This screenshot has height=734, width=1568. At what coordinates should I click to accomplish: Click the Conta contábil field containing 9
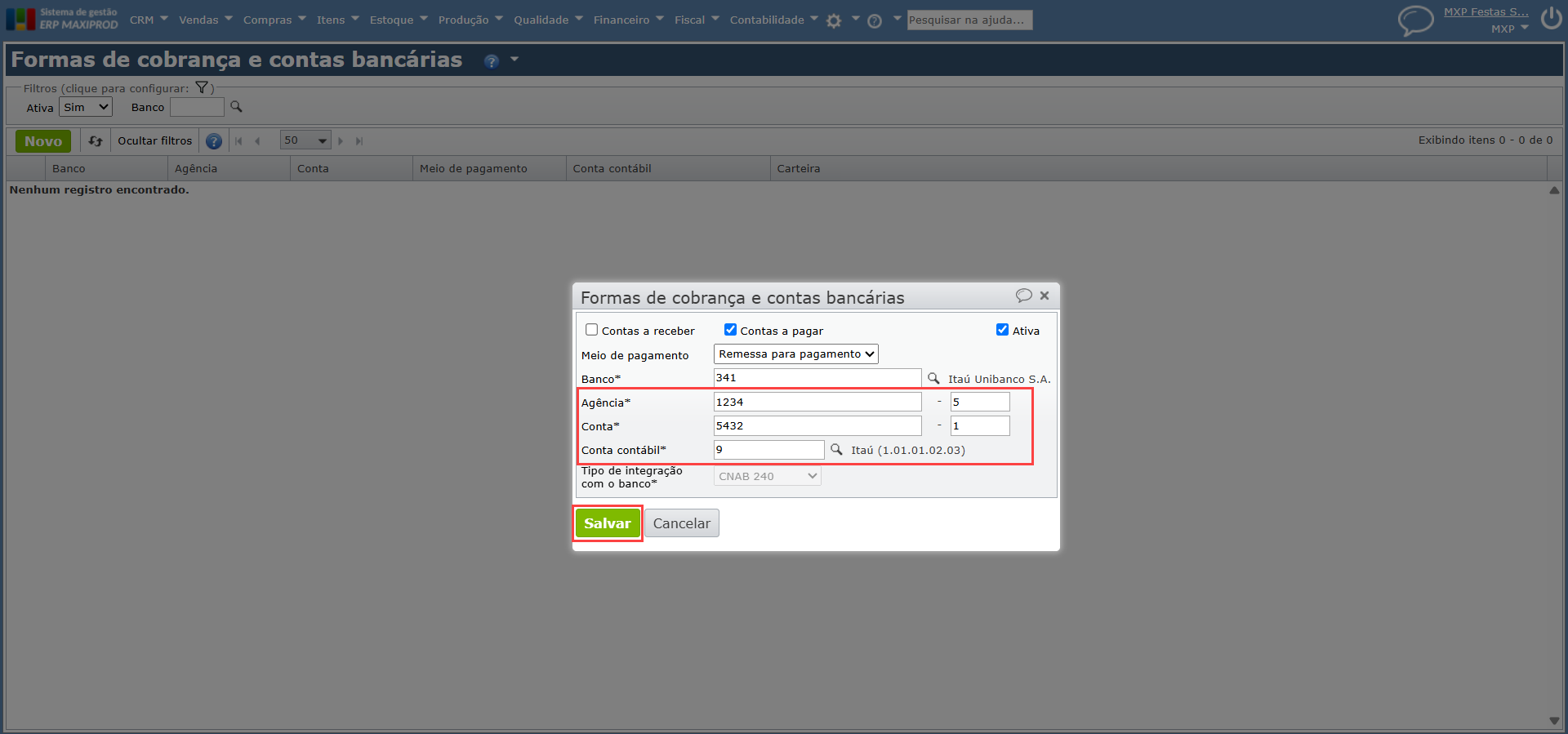[769, 449]
